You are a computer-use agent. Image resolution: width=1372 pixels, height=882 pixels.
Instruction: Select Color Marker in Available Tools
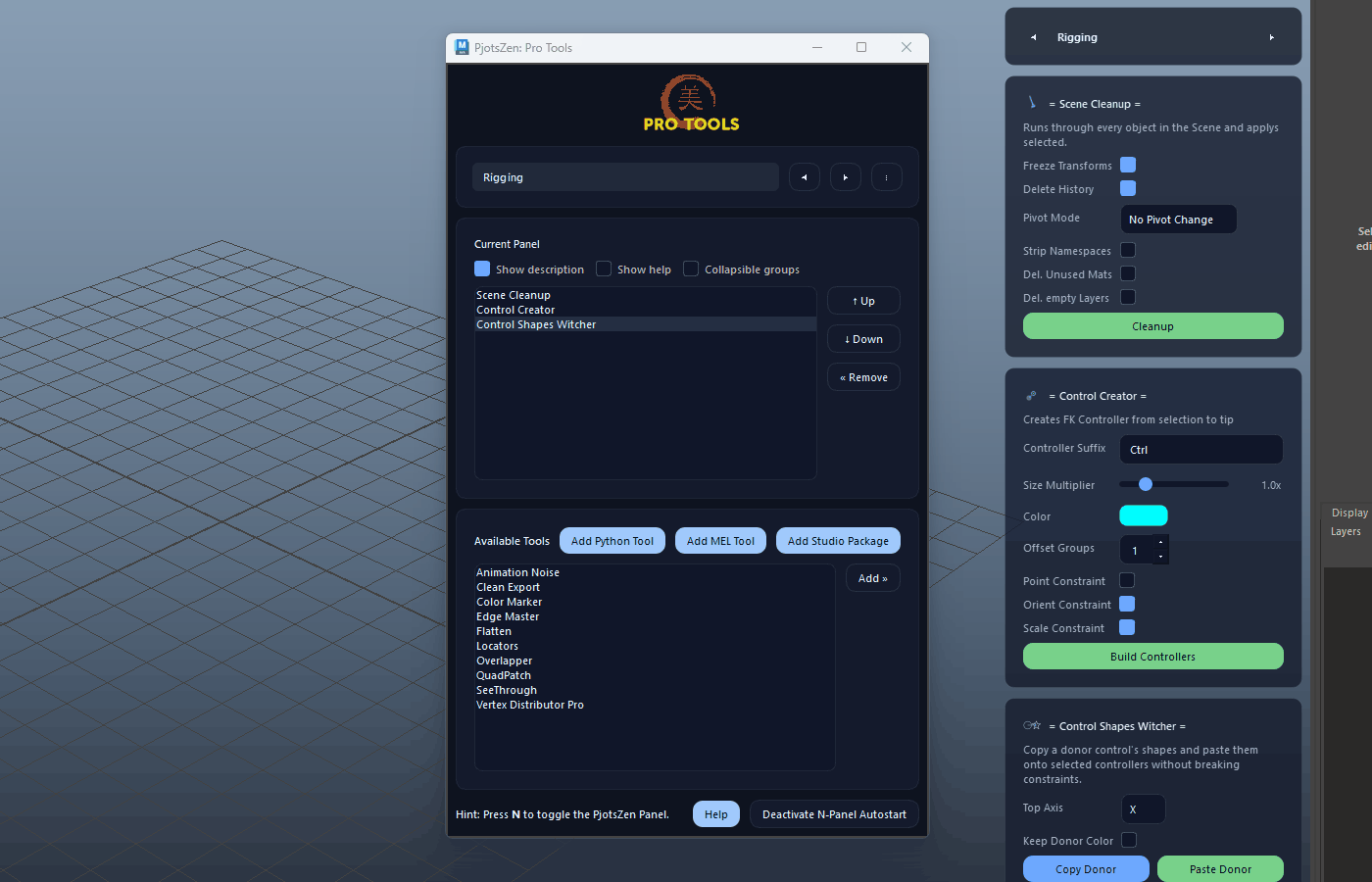(655, 602)
